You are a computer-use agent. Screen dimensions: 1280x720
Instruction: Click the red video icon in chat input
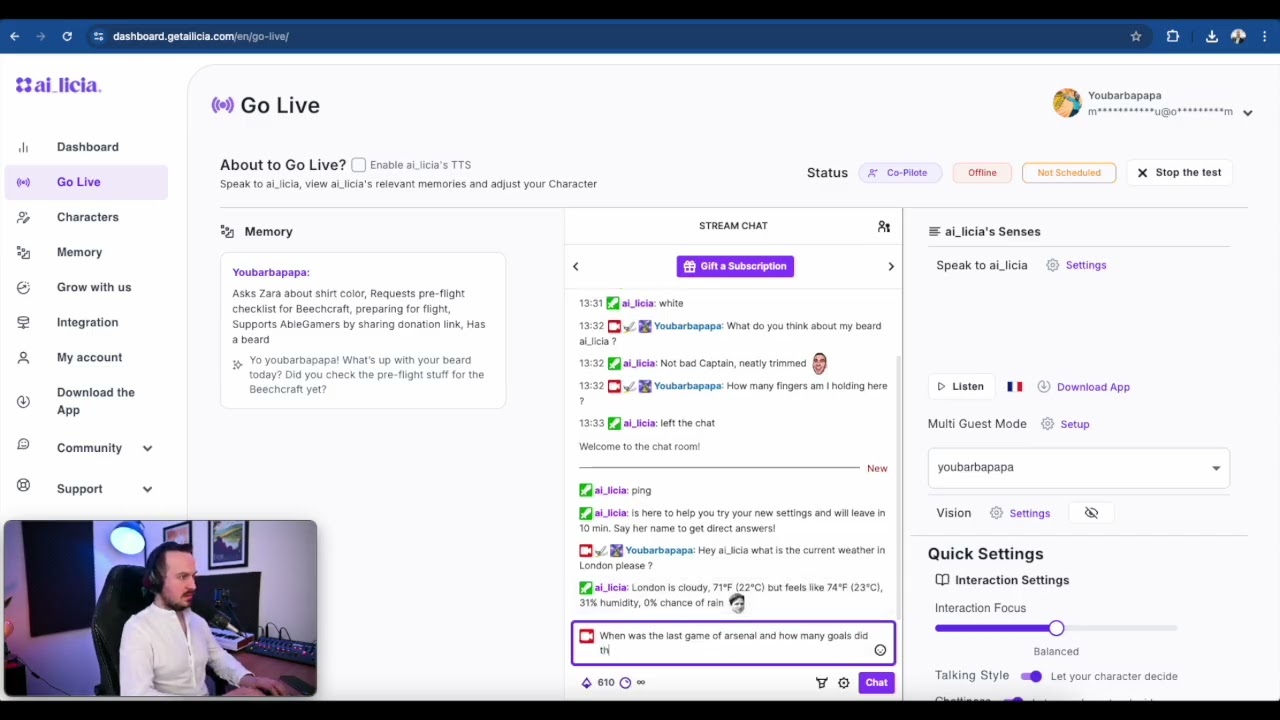(x=586, y=636)
